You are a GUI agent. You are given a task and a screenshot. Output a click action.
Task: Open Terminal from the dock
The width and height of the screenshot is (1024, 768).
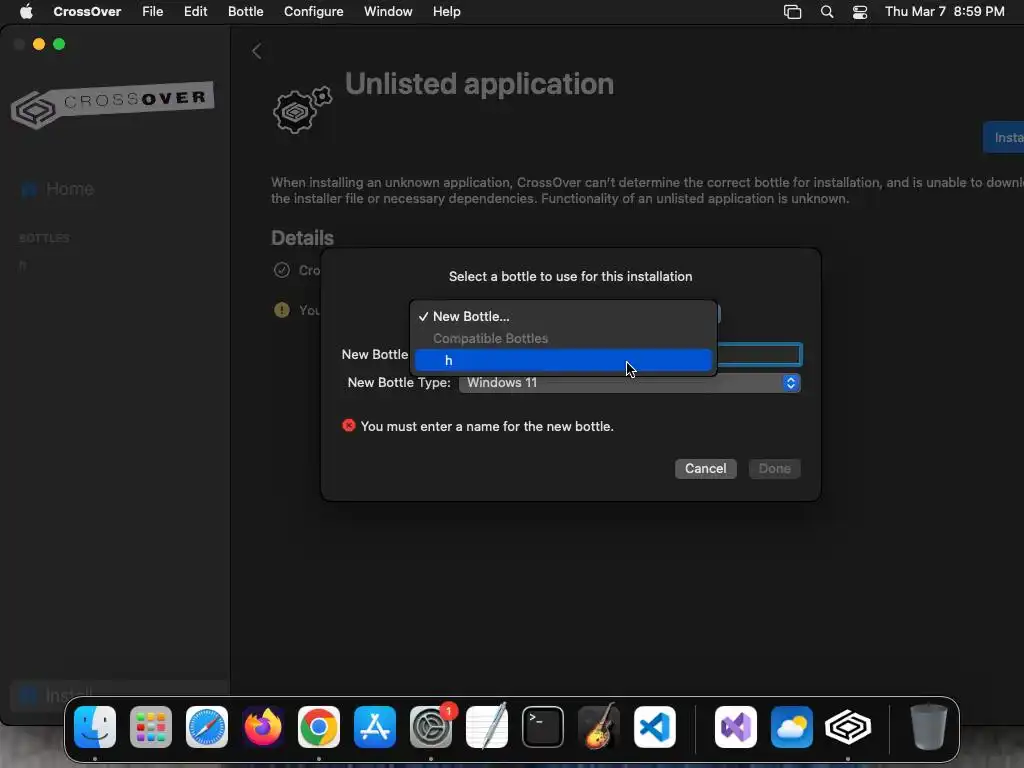543,727
